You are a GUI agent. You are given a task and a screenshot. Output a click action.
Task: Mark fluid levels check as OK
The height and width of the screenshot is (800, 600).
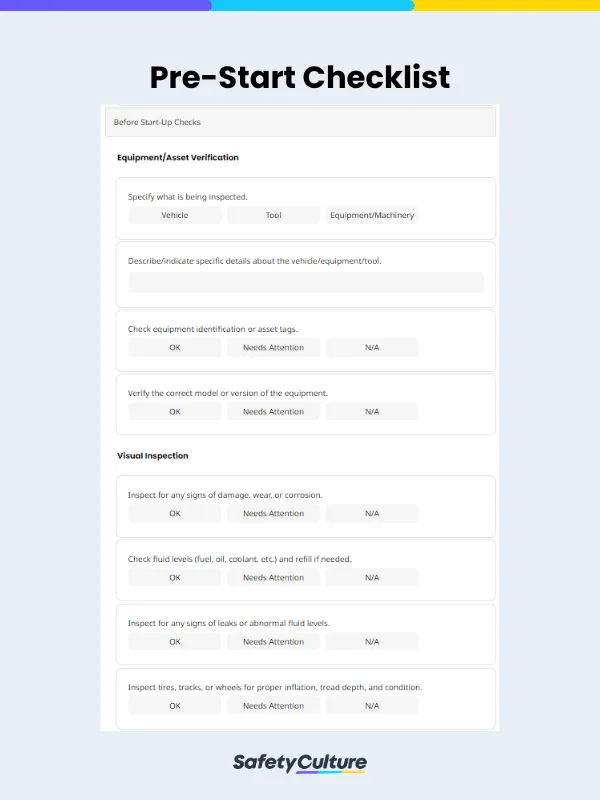tap(174, 577)
